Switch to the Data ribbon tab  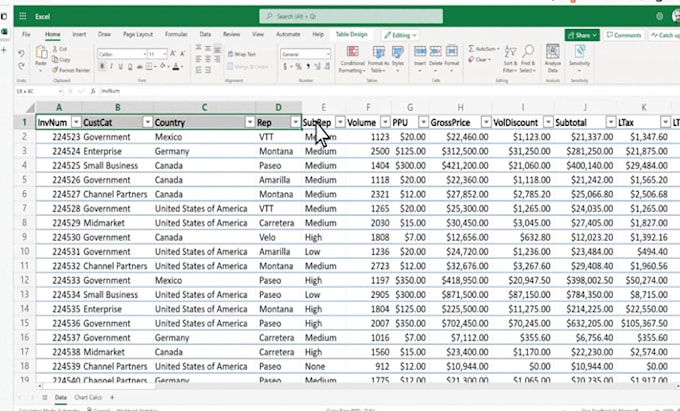[205, 34]
